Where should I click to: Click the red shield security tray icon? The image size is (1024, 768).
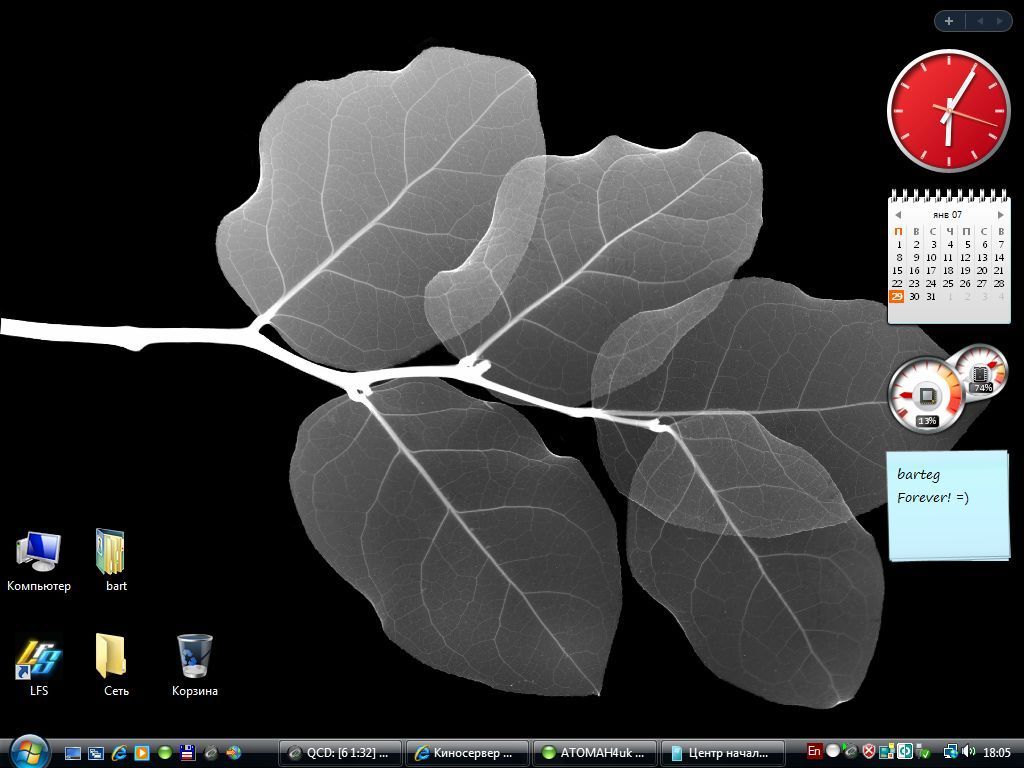tap(869, 752)
